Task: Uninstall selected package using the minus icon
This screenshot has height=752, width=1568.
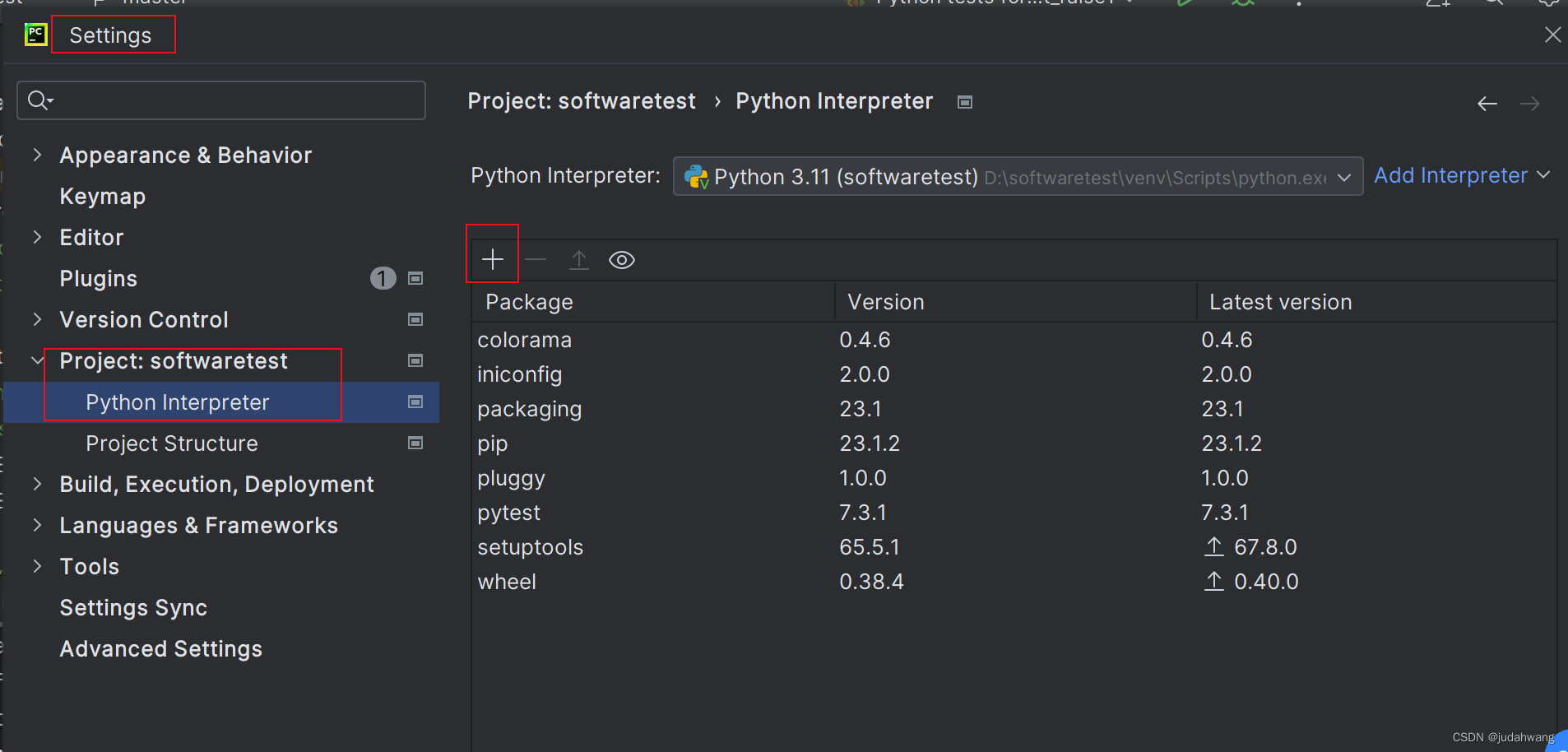Action: (x=536, y=259)
